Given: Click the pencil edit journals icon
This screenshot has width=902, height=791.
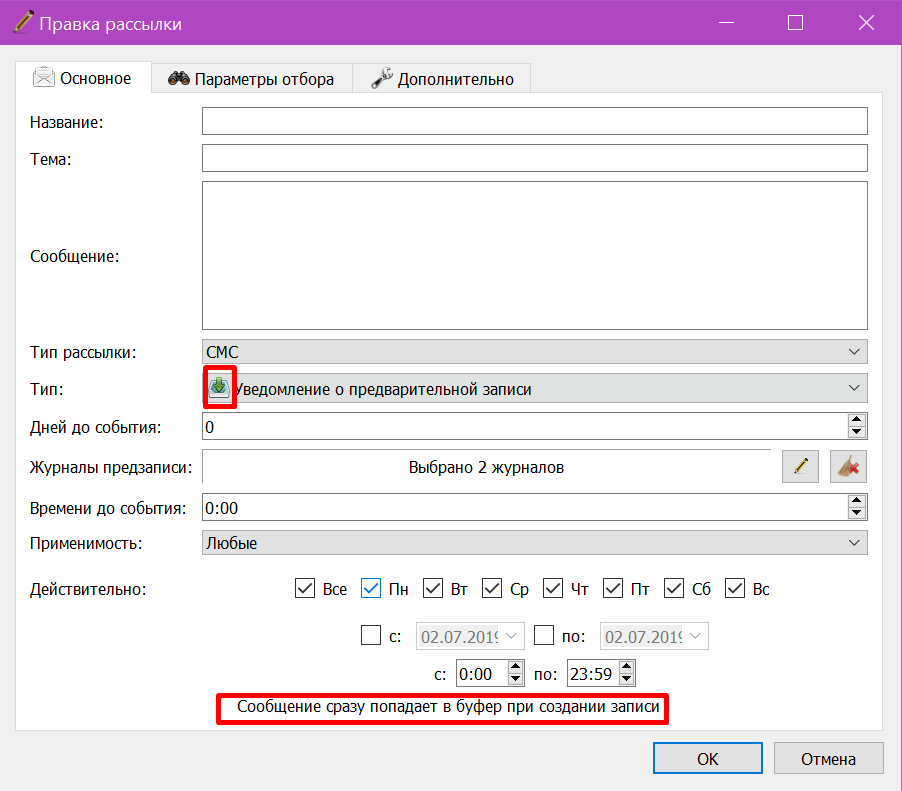Looking at the screenshot, I should [800, 467].
